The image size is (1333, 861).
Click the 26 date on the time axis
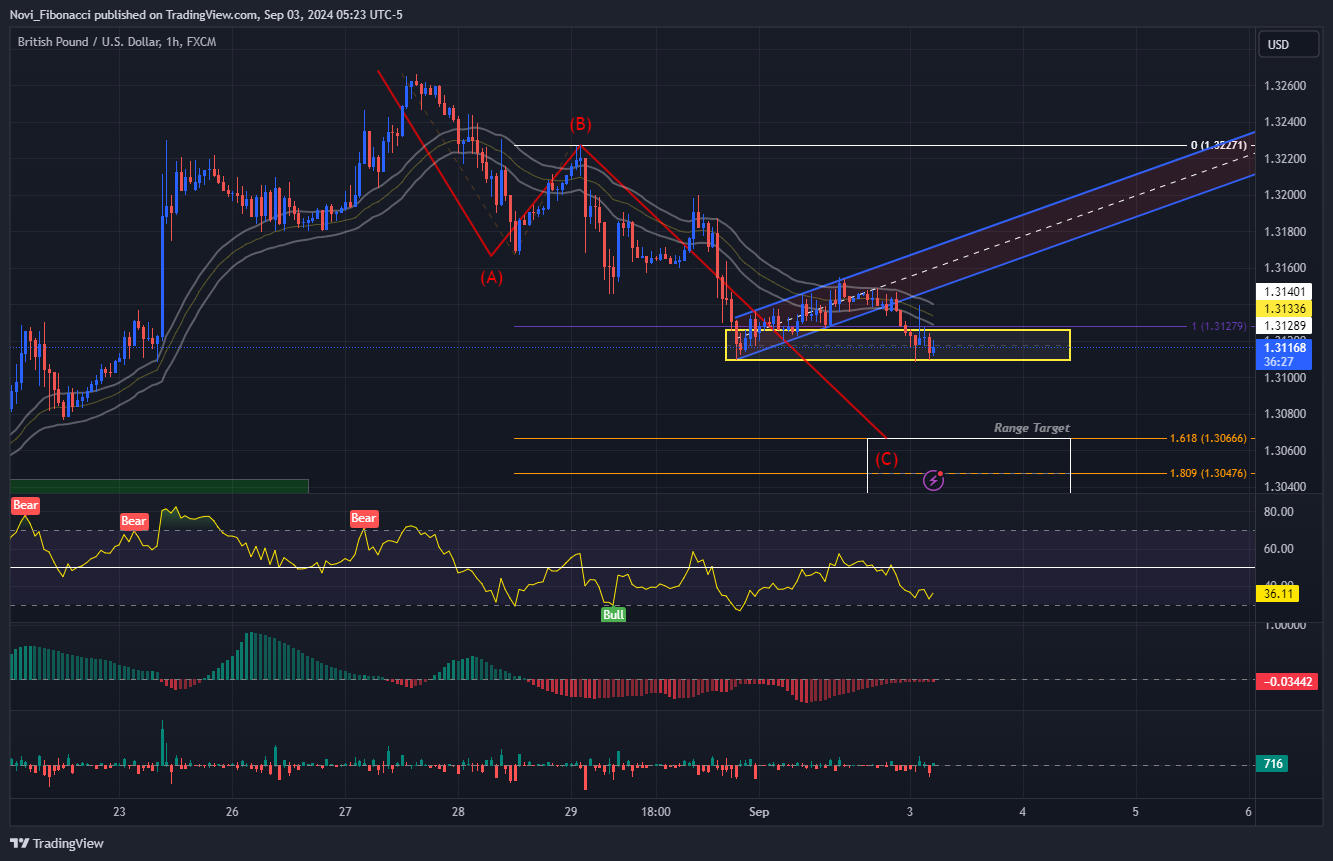tap(232, 811)
